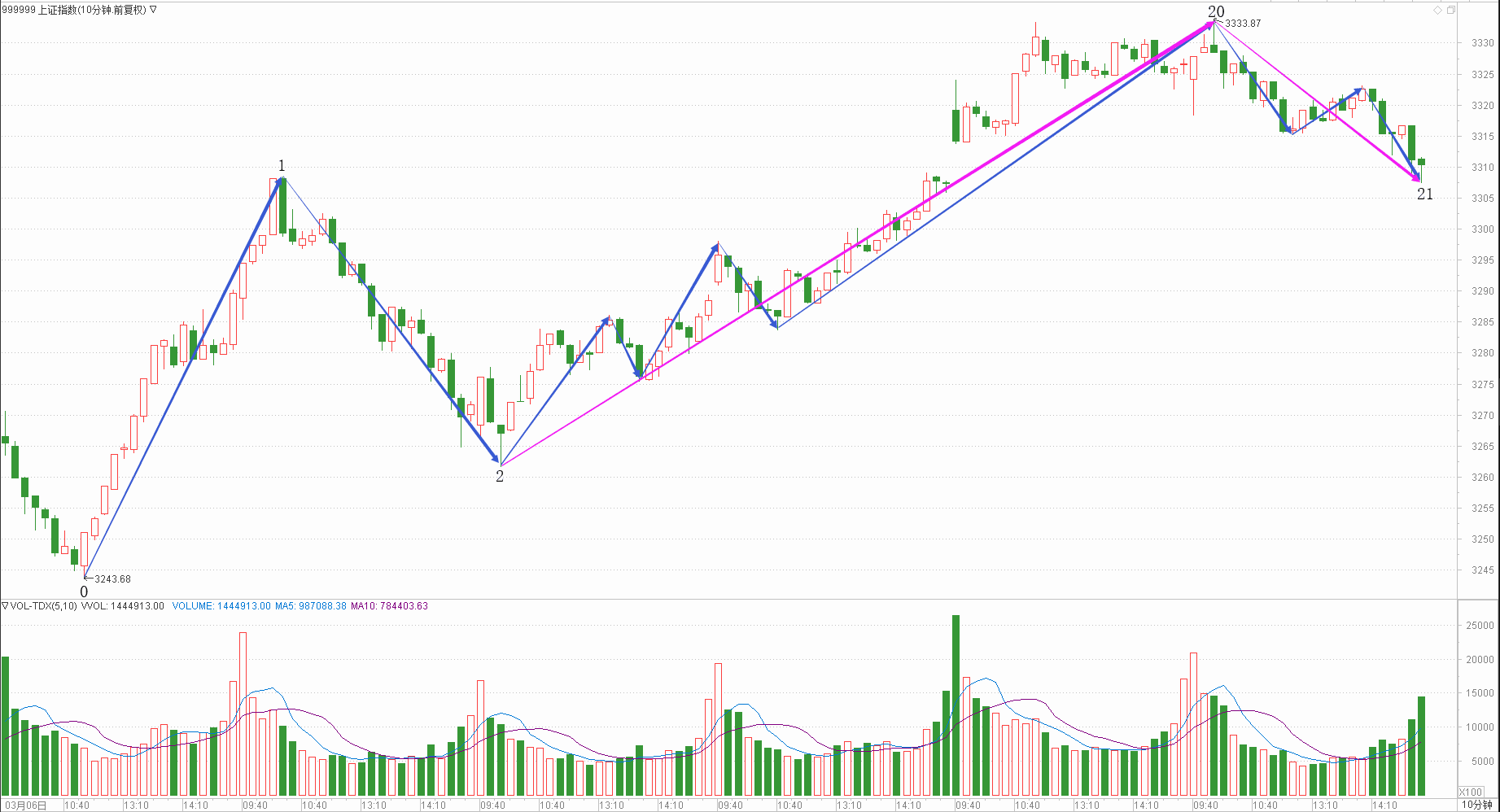1500x812 pixels.
Task: Click the VOLUME value label in indicator header
Action: pyautogui.click(x=221, y=606)
